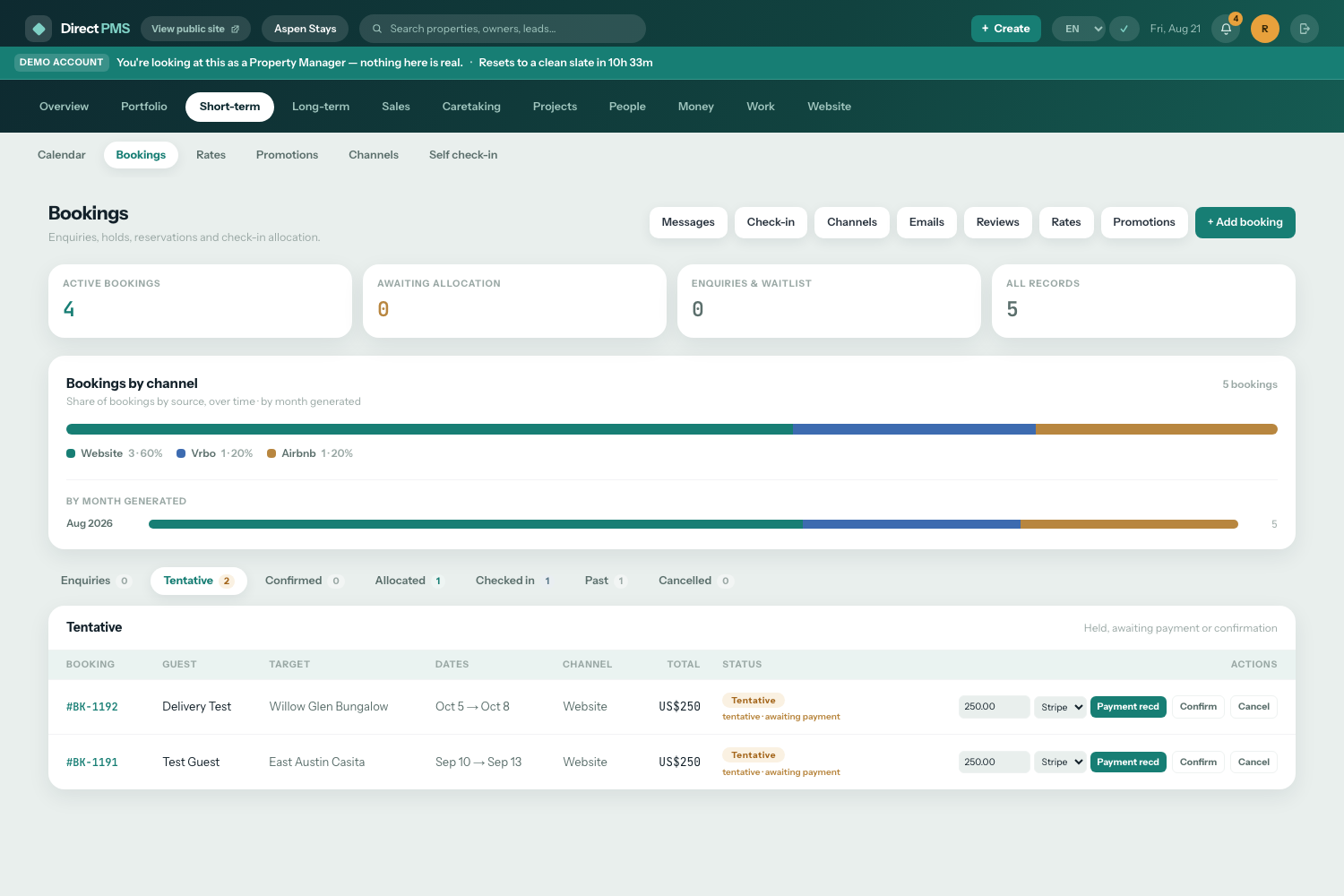Screen dimensions: 1344x896
Task: Select the Checked in filter tab
Action: click(513, 581)
